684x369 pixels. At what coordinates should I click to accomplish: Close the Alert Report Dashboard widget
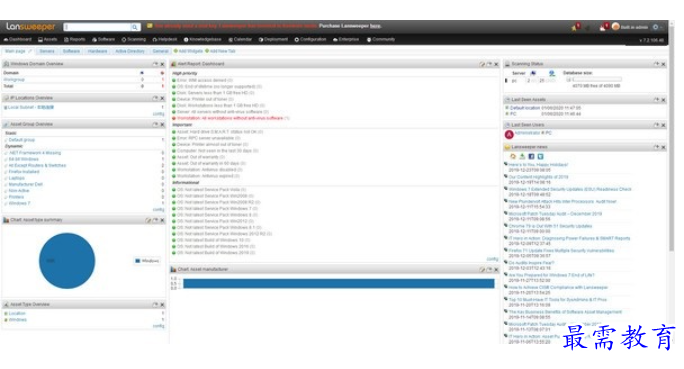click(496, 64)
